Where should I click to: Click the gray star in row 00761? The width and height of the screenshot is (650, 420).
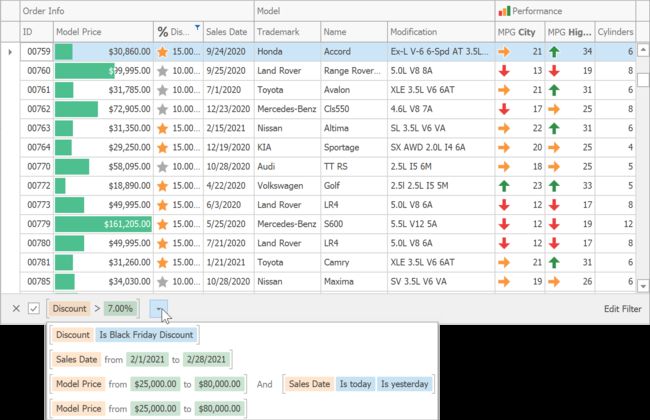[162, 90]
